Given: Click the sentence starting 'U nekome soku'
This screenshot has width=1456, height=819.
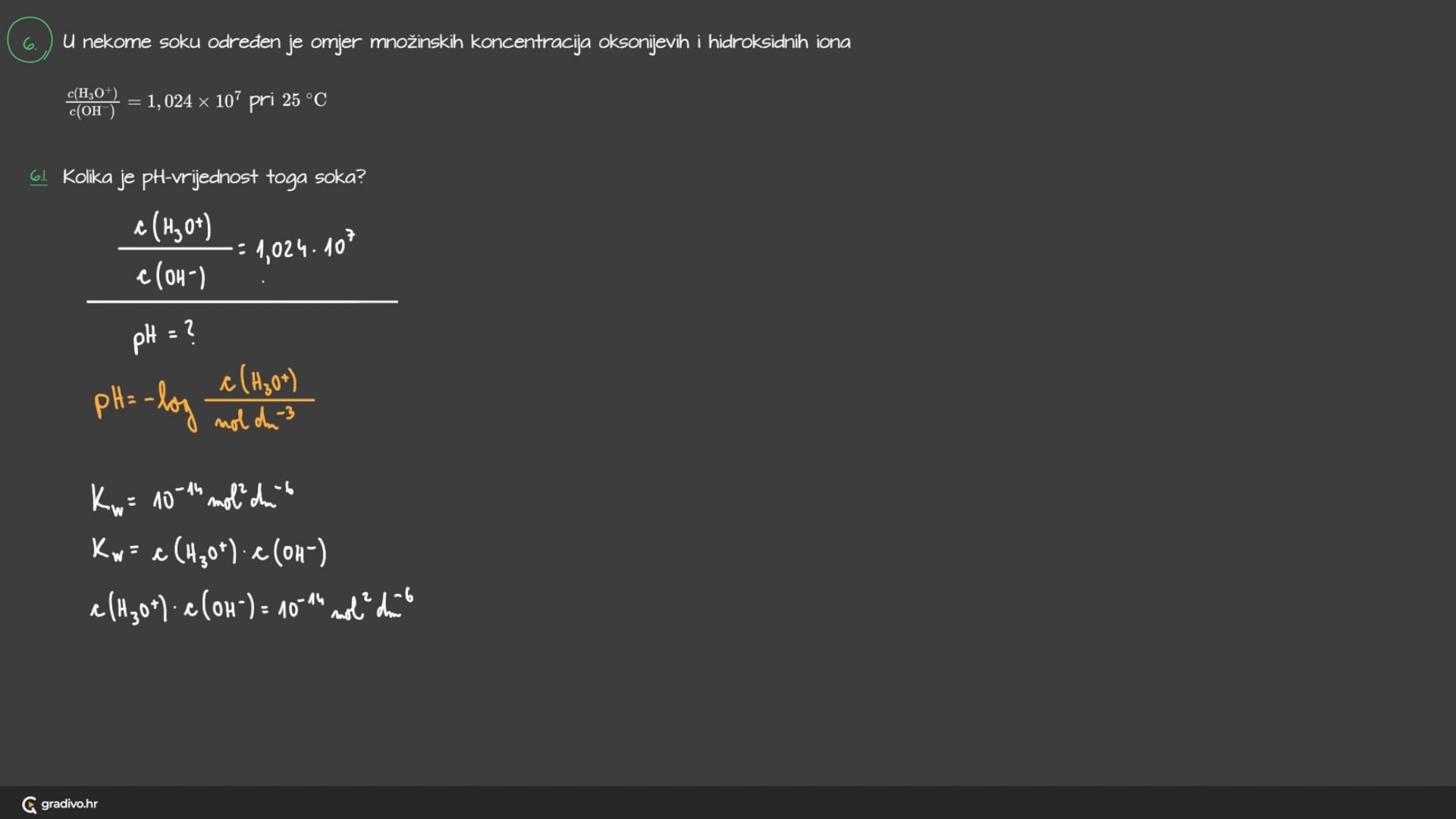Looking at the screenshot, I should pos(456,42).
